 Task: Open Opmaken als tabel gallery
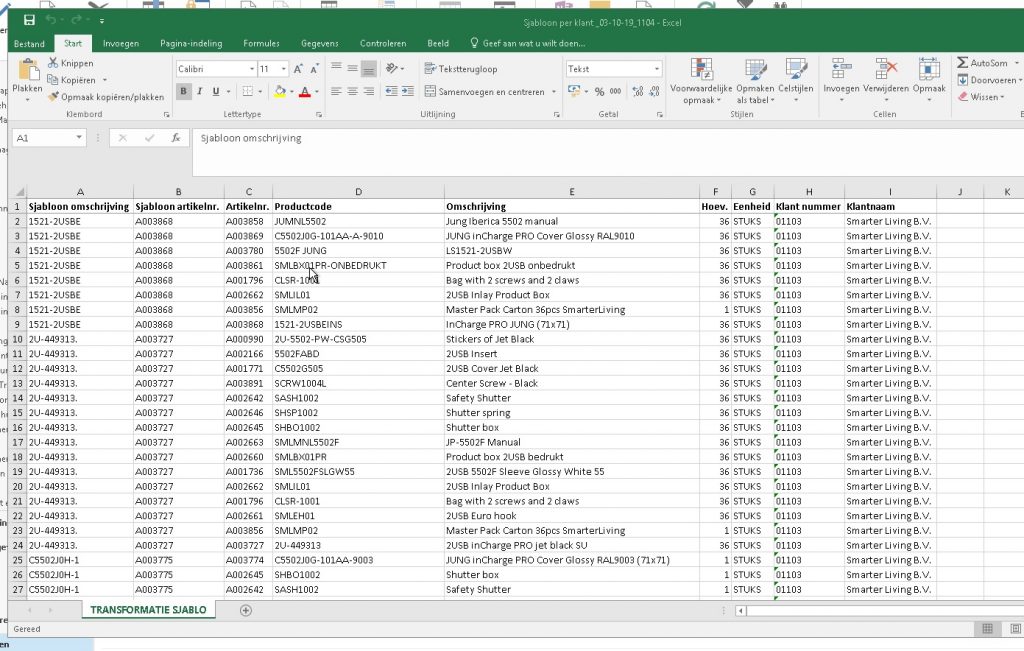click(x=755, y=81)
